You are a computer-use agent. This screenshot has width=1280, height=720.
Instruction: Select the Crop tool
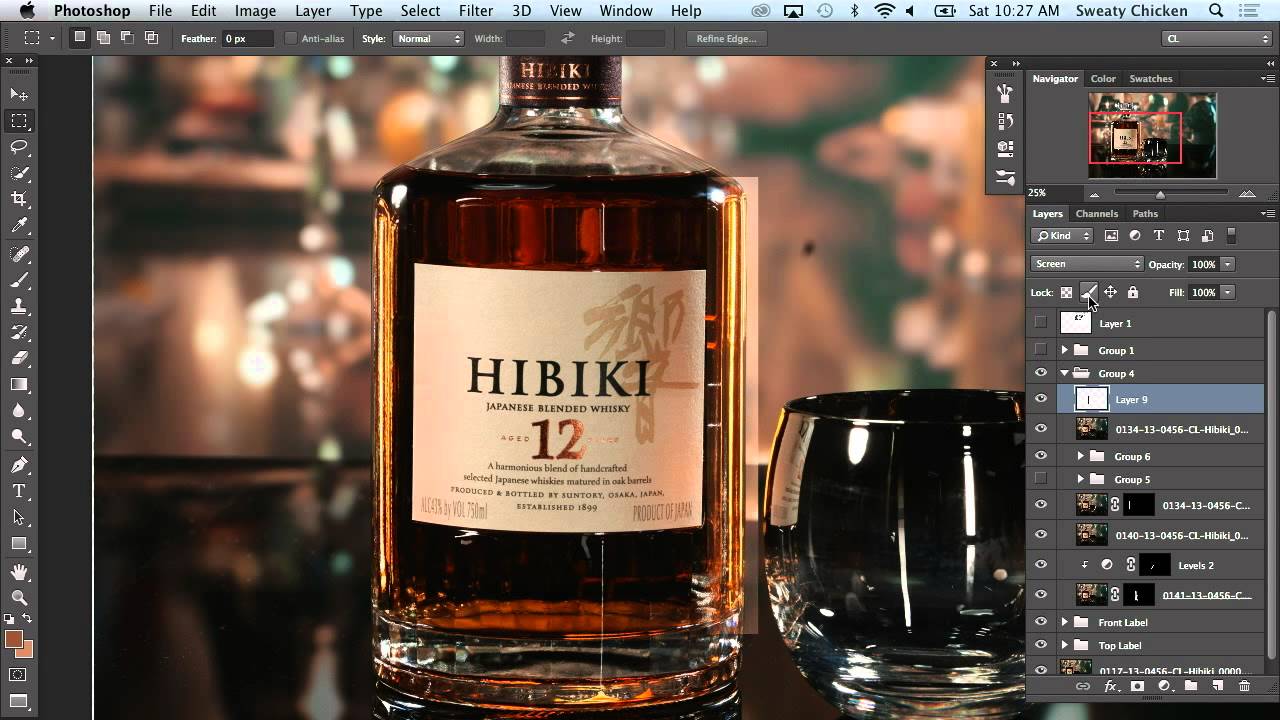[x=19, y=199]
